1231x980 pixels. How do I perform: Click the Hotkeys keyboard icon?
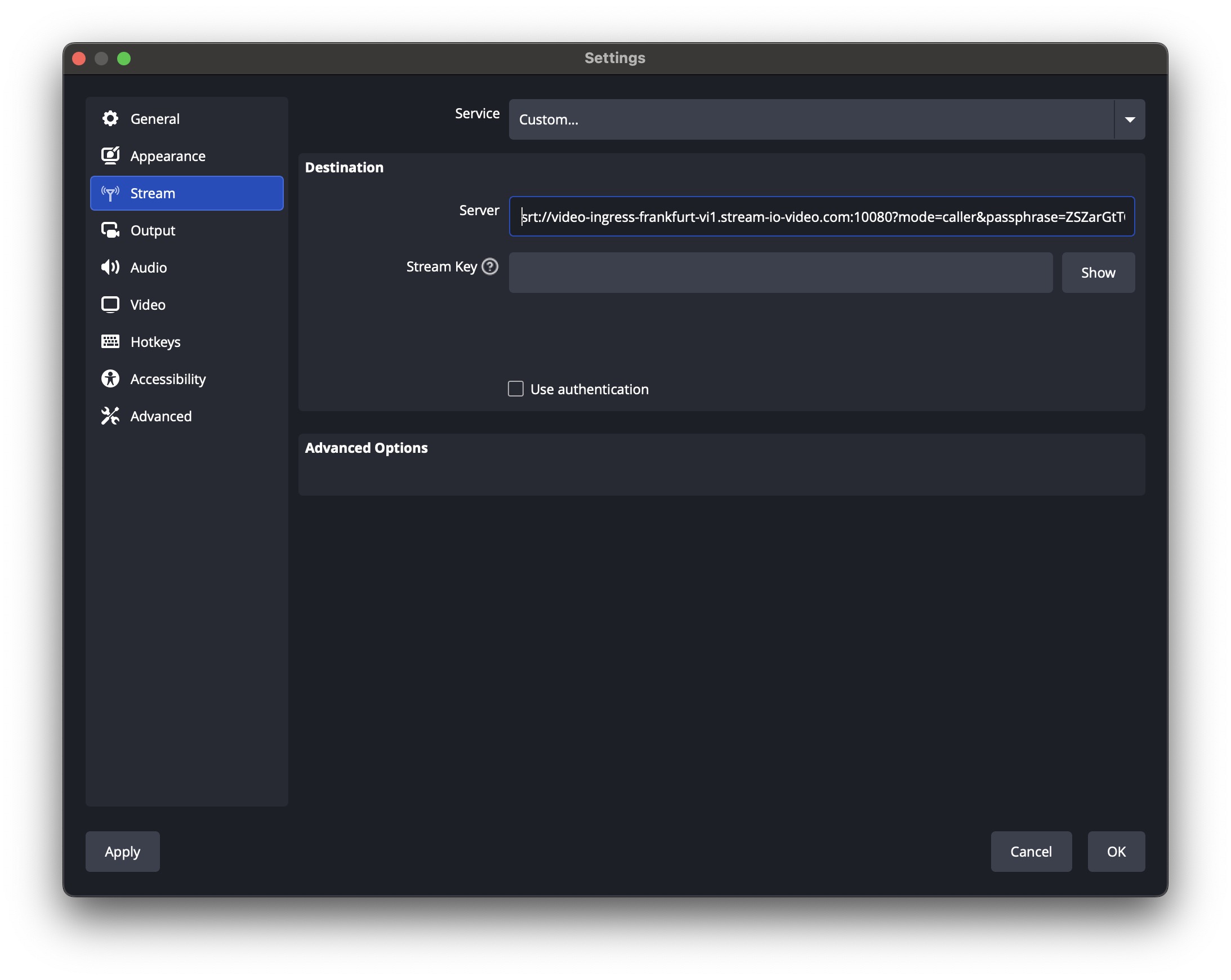click(x=110, y=341)
